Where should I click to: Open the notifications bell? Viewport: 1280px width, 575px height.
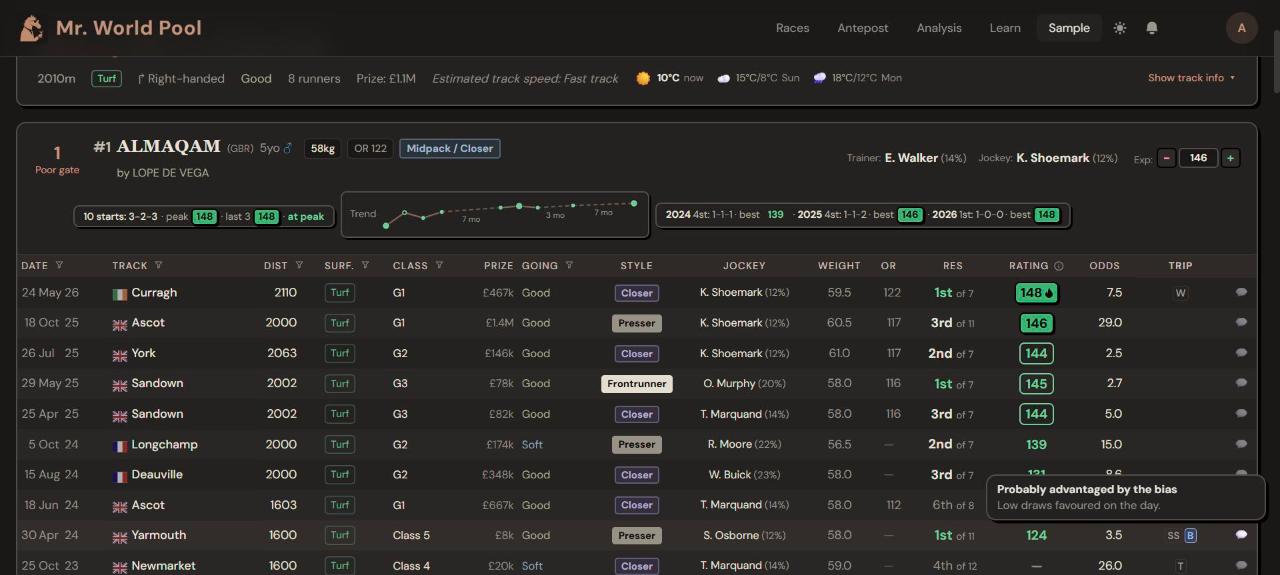1152,28
